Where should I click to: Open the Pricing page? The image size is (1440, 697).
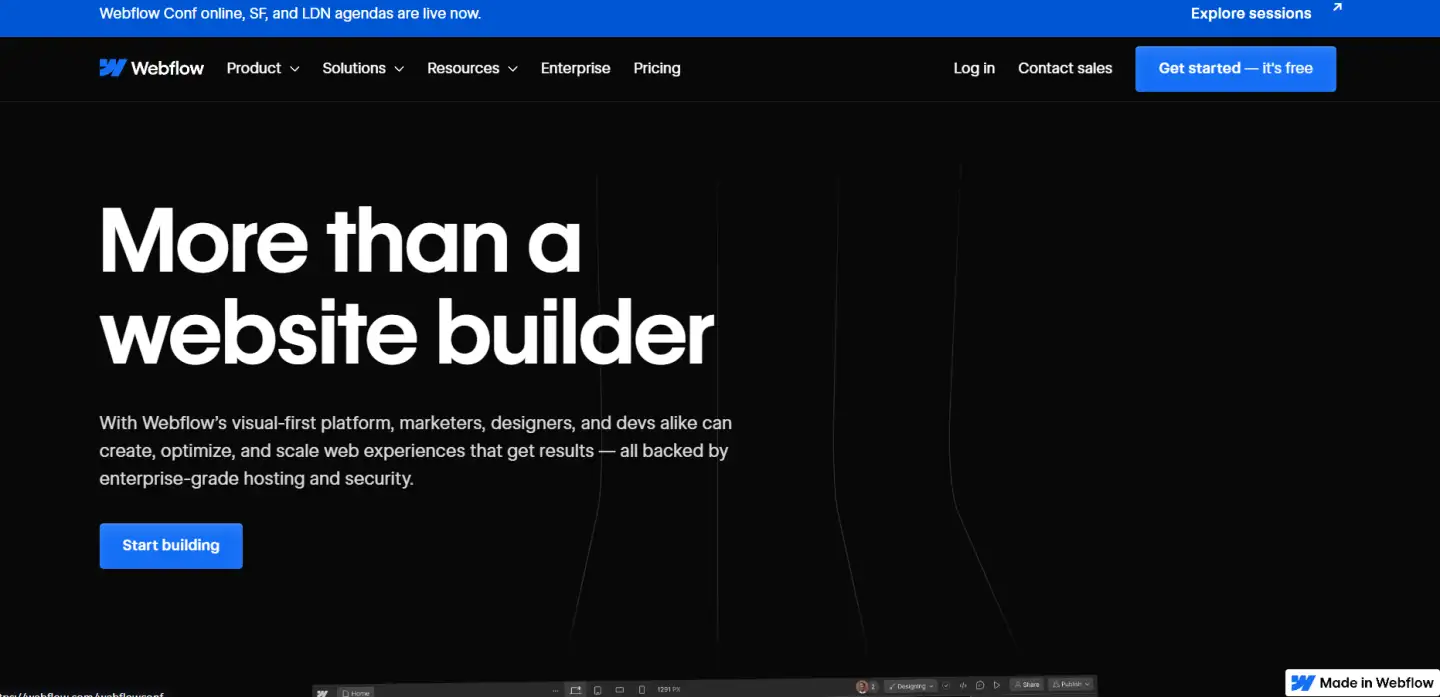[657, 68]
